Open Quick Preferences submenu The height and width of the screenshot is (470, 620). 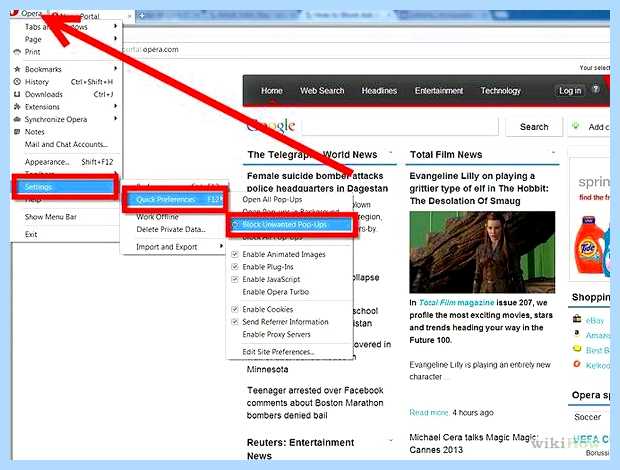click(x=175, y=200)
